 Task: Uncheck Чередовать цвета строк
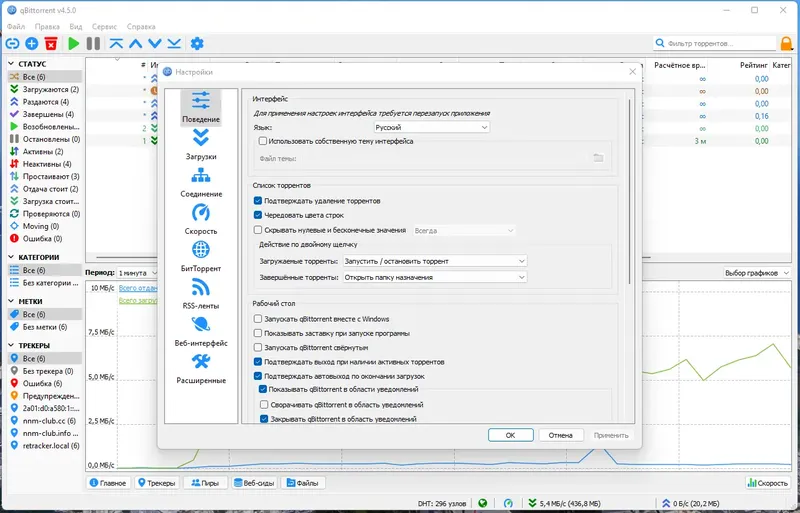click(x=258, y=215)
